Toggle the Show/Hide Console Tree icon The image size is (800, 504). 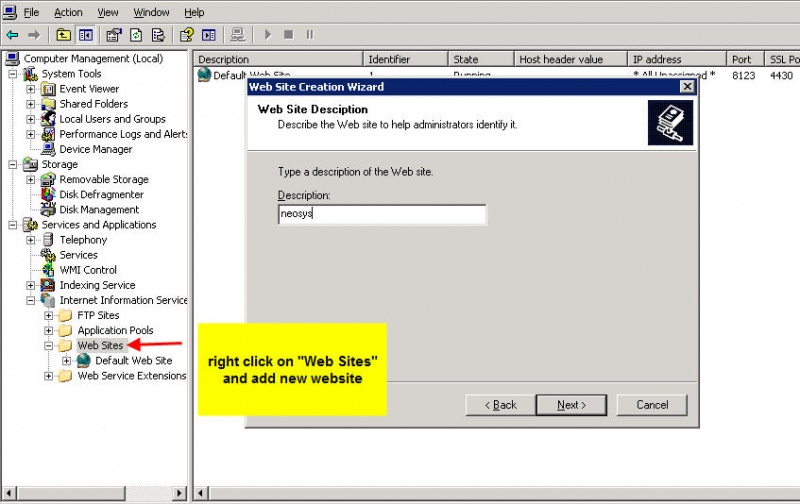click(86, 35)
